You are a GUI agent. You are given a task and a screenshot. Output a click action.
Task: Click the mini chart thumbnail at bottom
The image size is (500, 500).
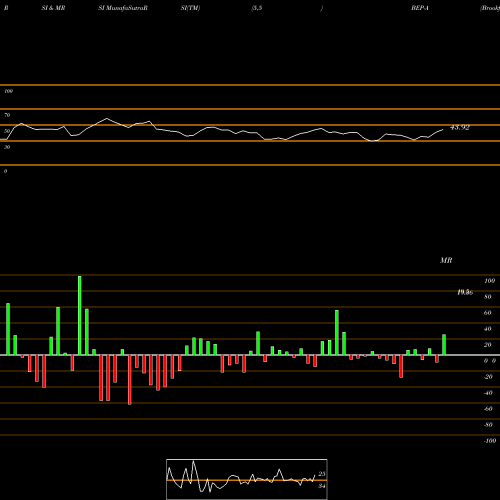(247, 479)
